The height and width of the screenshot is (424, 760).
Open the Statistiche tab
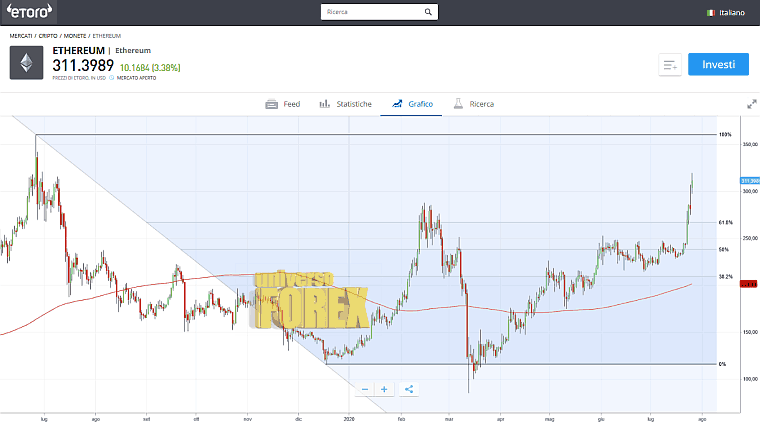(345, 104)
